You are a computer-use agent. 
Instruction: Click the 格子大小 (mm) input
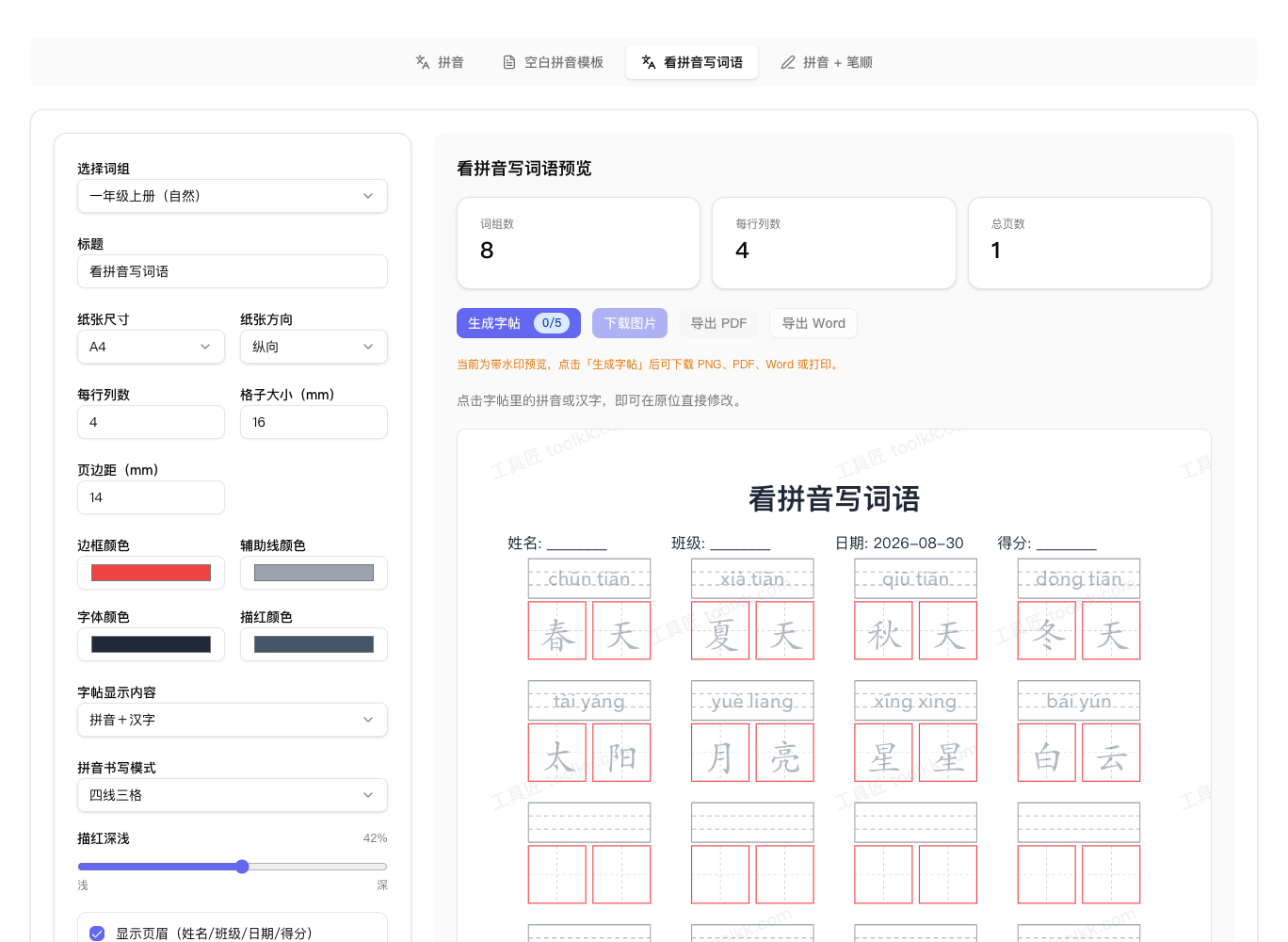pos(314,422)
